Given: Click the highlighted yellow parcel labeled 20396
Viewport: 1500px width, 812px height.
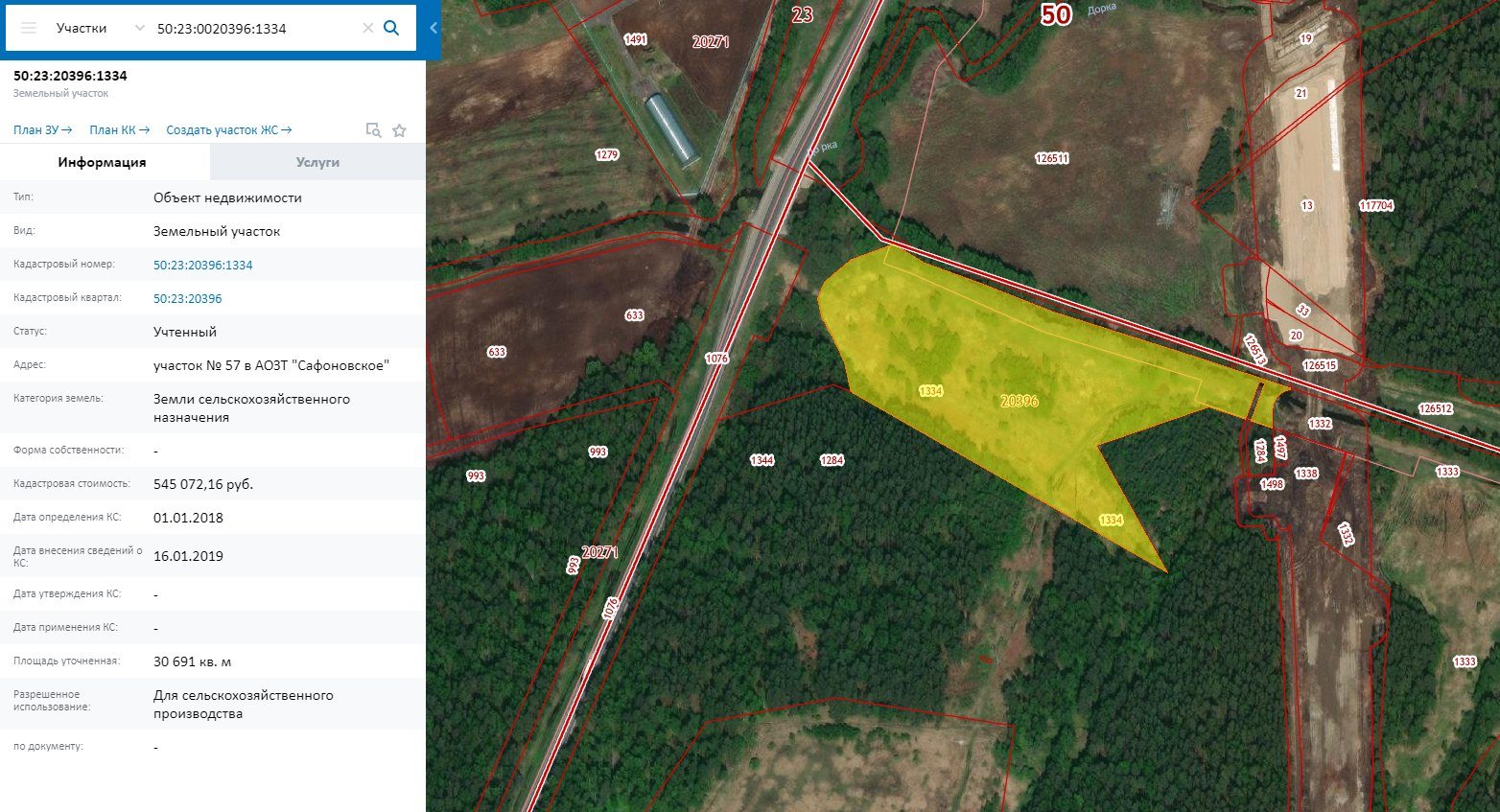Looking at the screenshot, I should click(1019, 401).
